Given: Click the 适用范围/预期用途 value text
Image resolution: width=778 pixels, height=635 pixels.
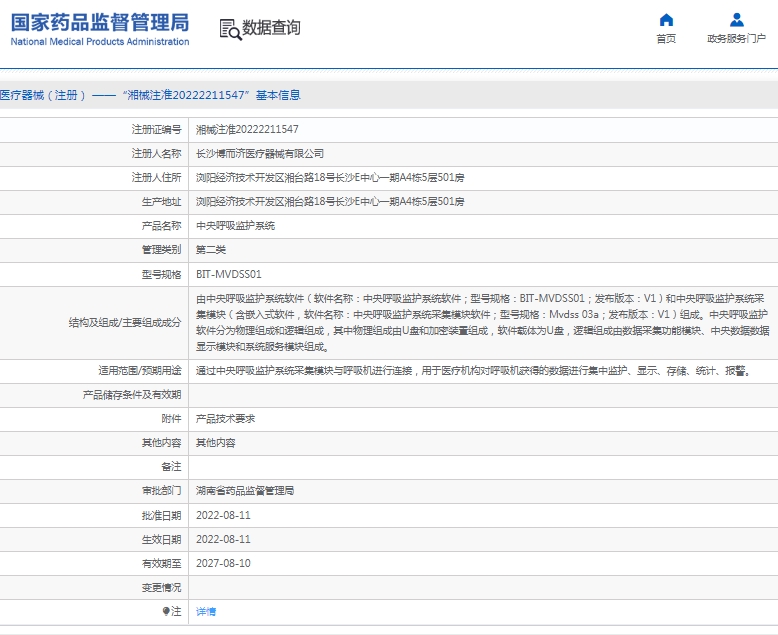Looking at the screenshot, I should pos(474,371).
